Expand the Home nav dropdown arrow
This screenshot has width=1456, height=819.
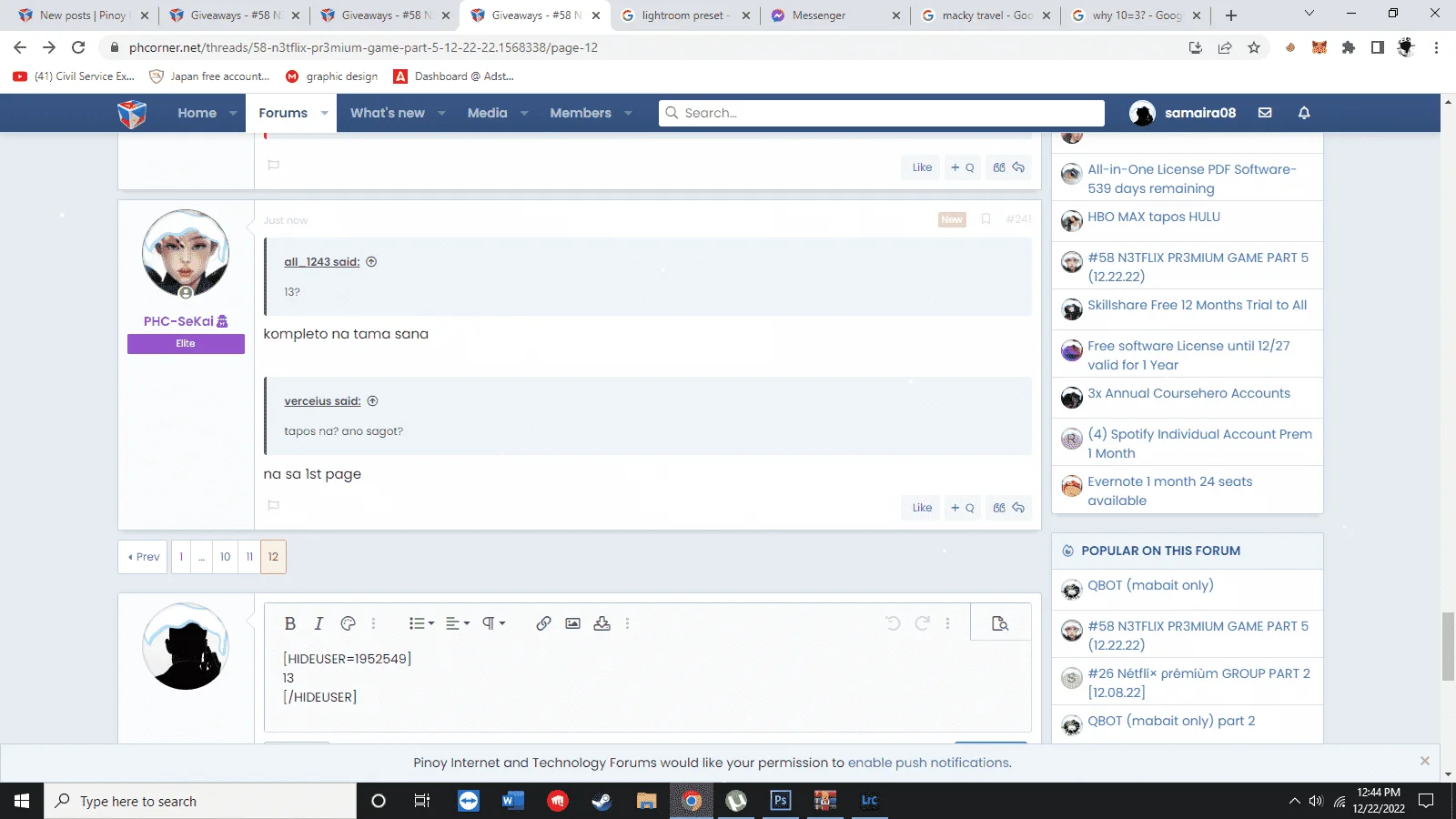point(233,113)
